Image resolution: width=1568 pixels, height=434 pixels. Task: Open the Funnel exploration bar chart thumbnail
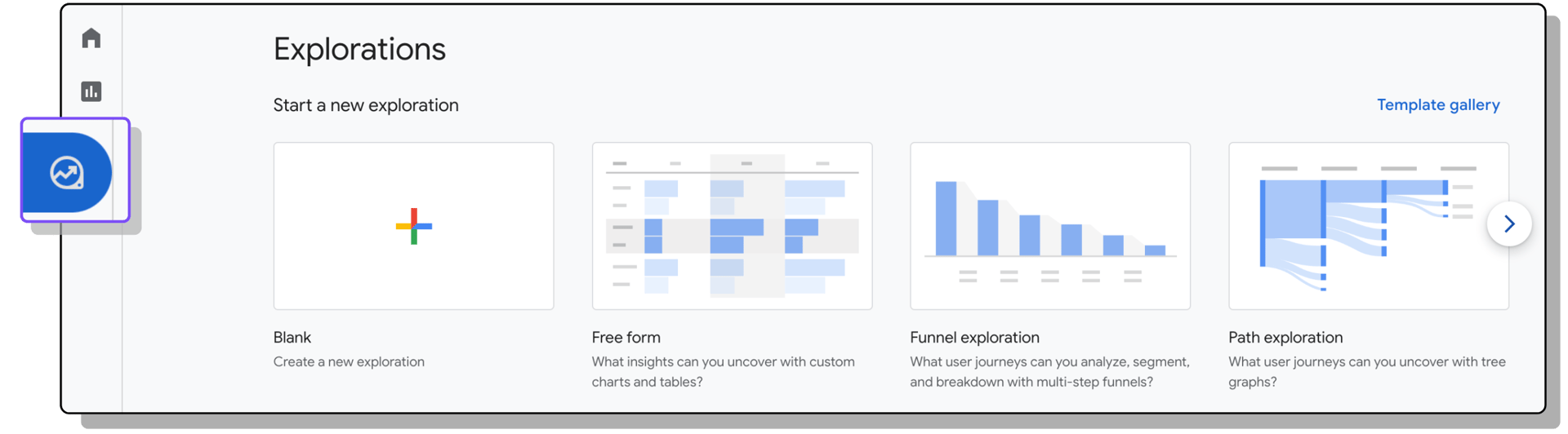pyautogui.click(x=1050, y=226)
